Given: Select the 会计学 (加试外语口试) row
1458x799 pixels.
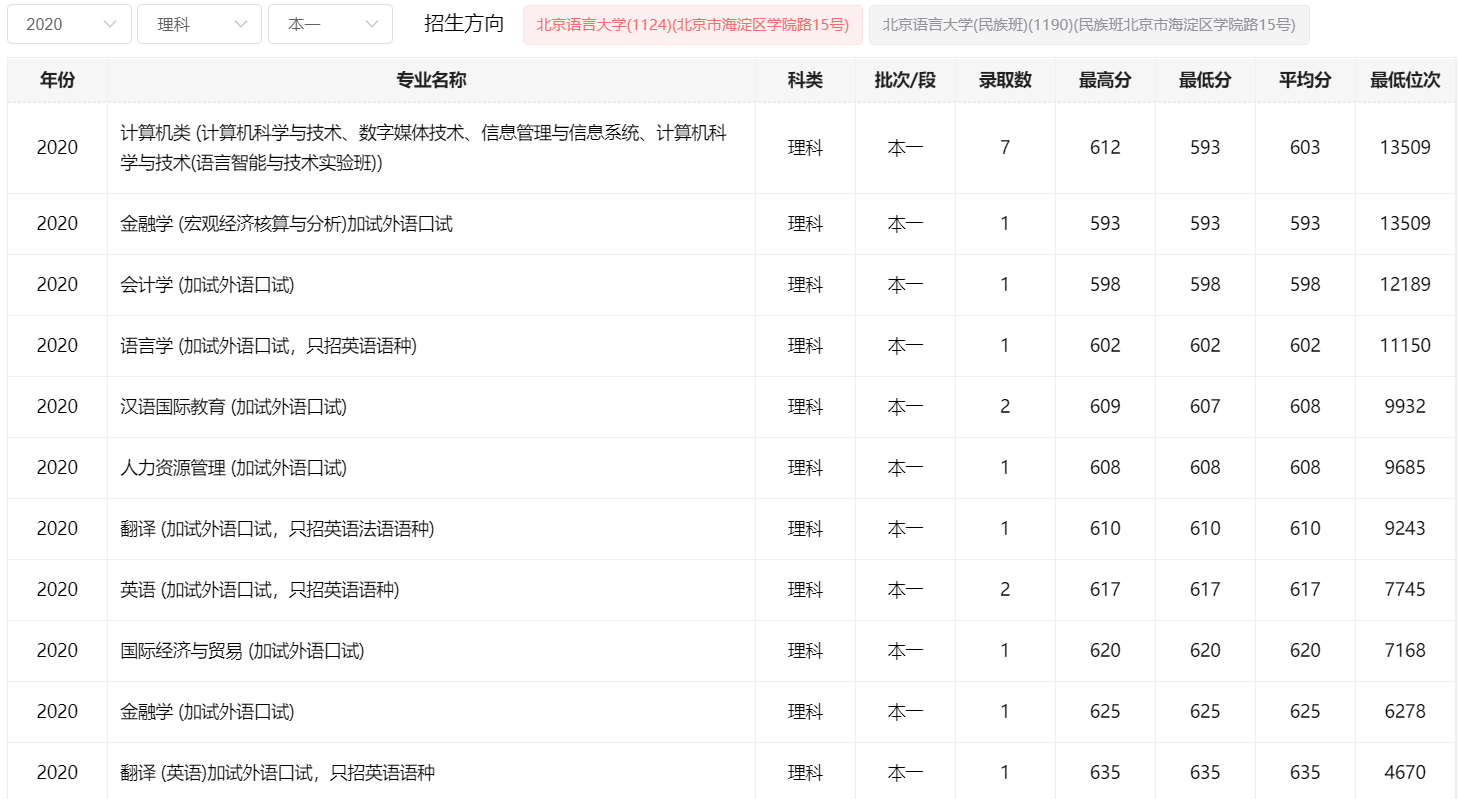Looking at the screenshot, I should (x=207, y=285).
